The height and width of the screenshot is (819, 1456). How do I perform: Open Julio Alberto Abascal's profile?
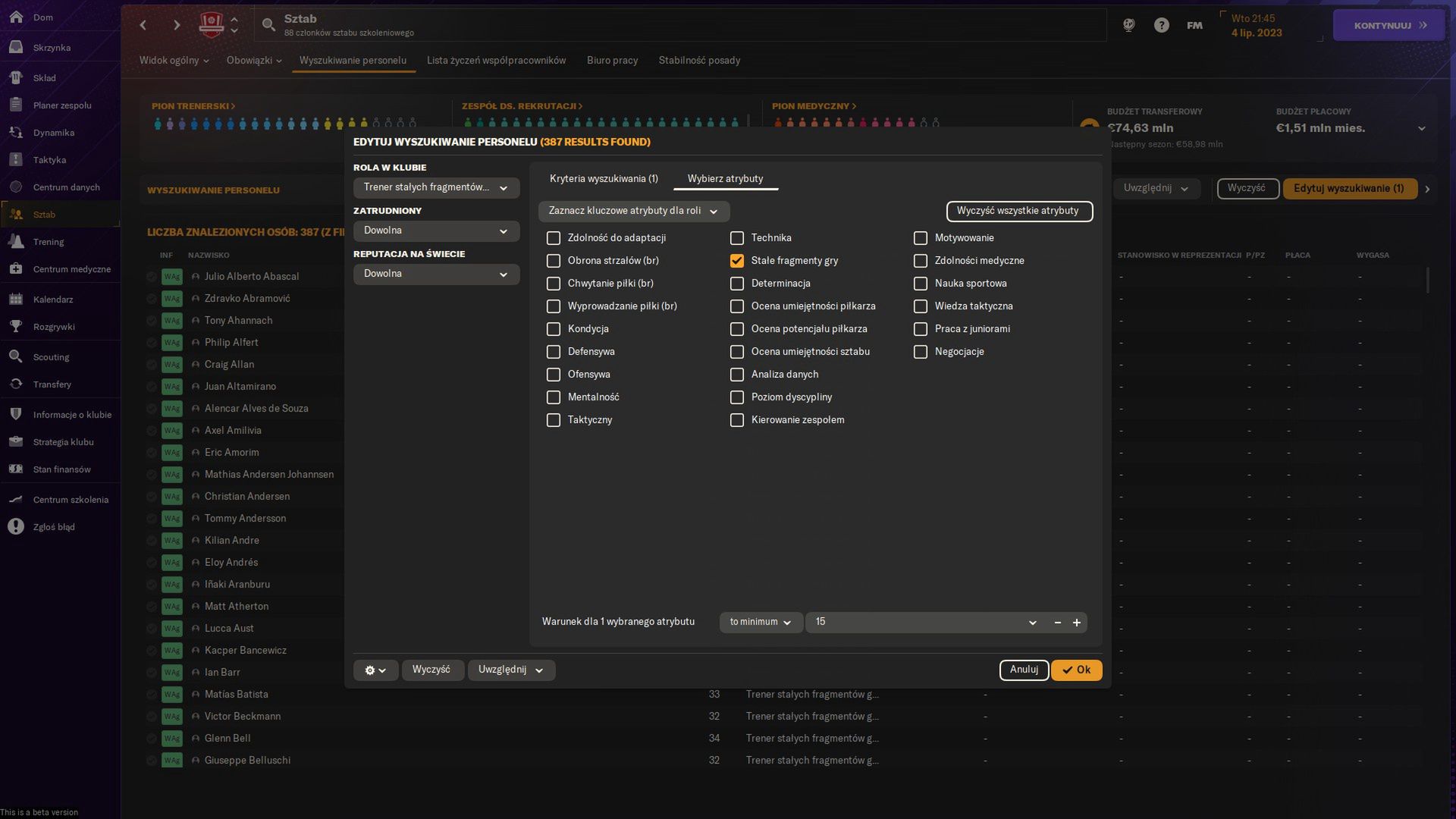coord(252,277)
